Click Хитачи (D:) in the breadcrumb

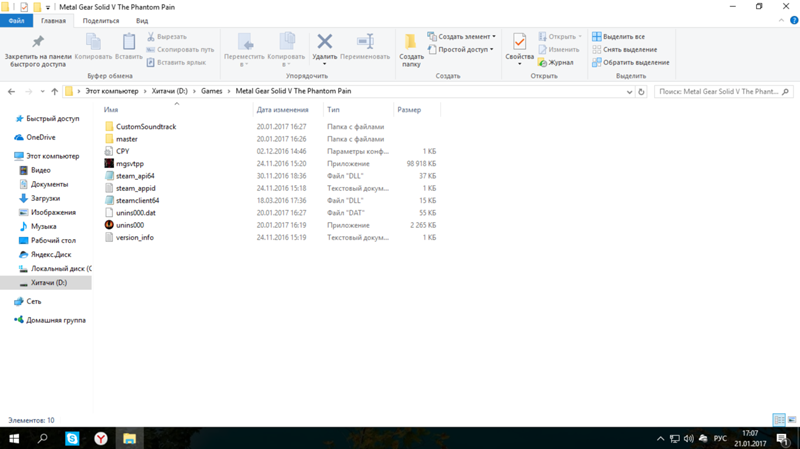(x=169, y=91)
